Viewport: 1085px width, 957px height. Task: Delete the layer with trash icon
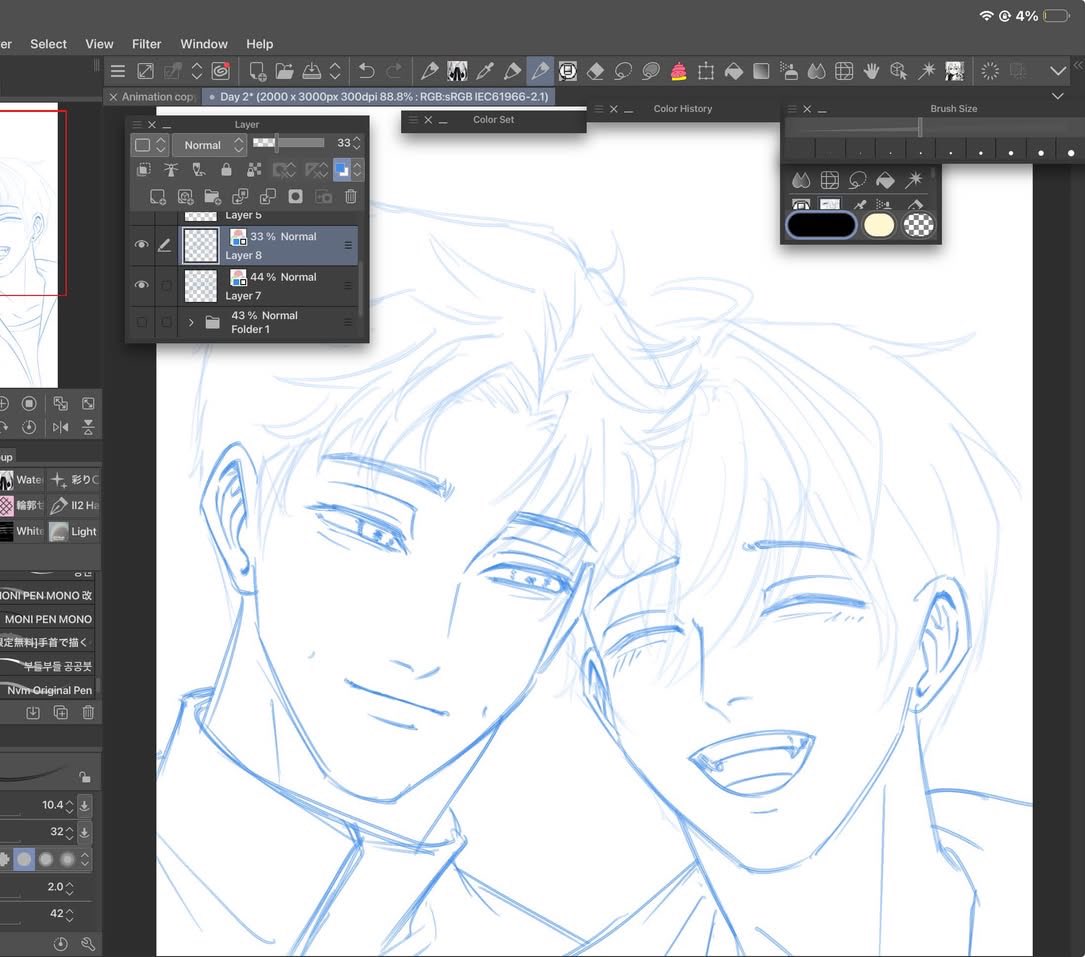[x=351, y=197]
